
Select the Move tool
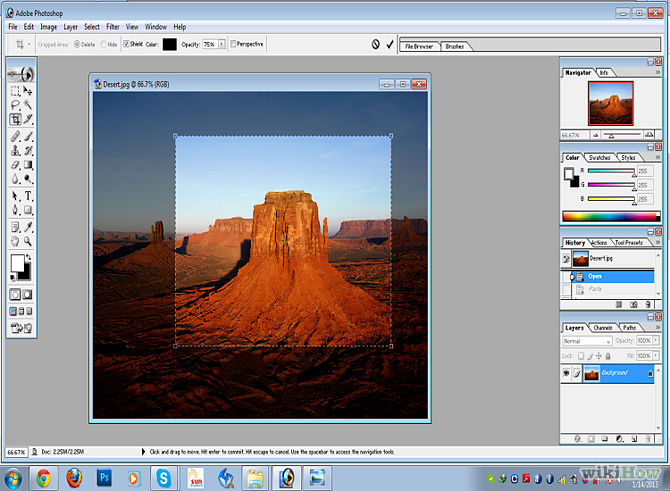click(28, 91)
